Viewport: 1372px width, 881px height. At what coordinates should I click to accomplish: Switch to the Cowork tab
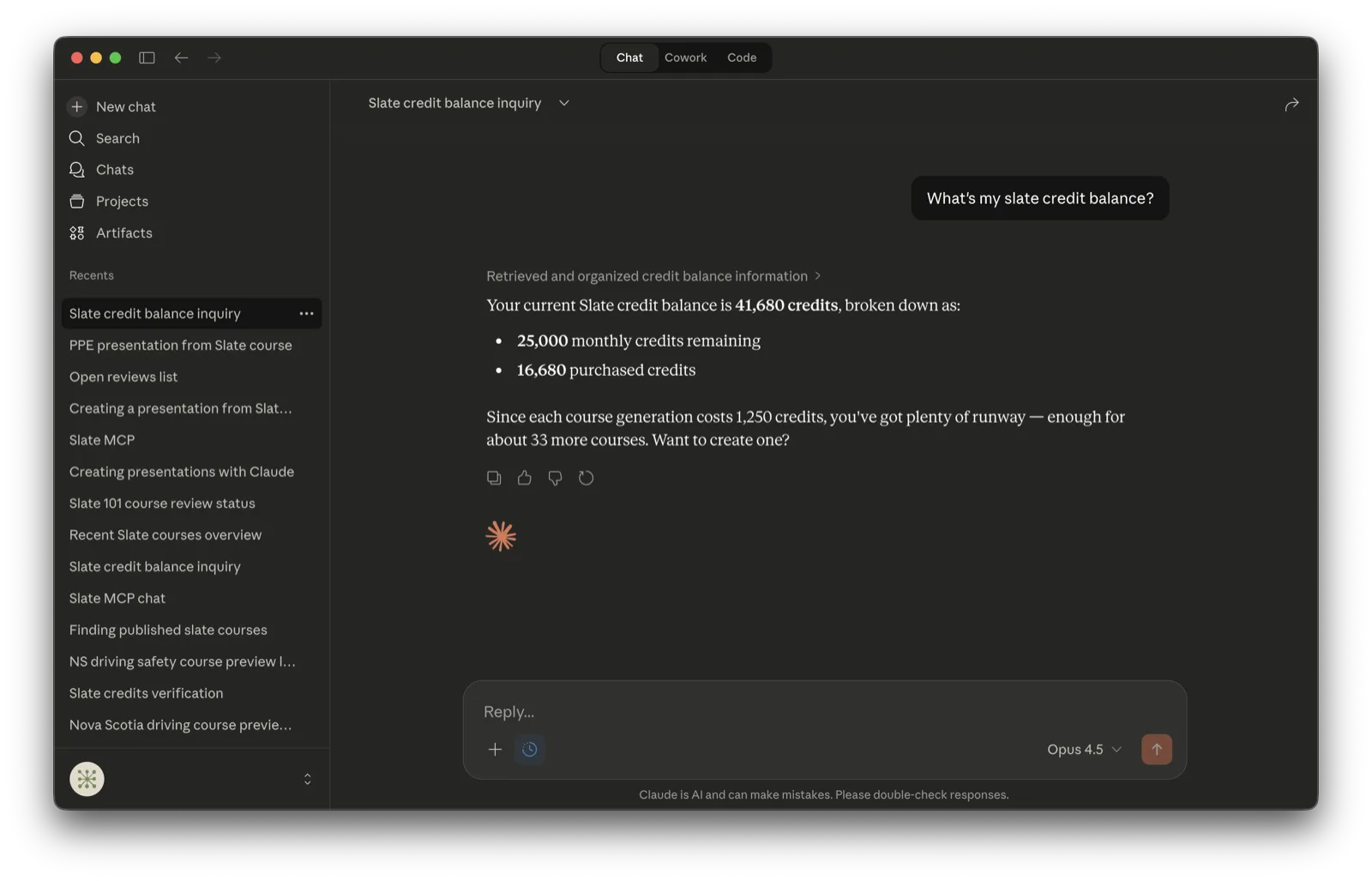point(685,57)
